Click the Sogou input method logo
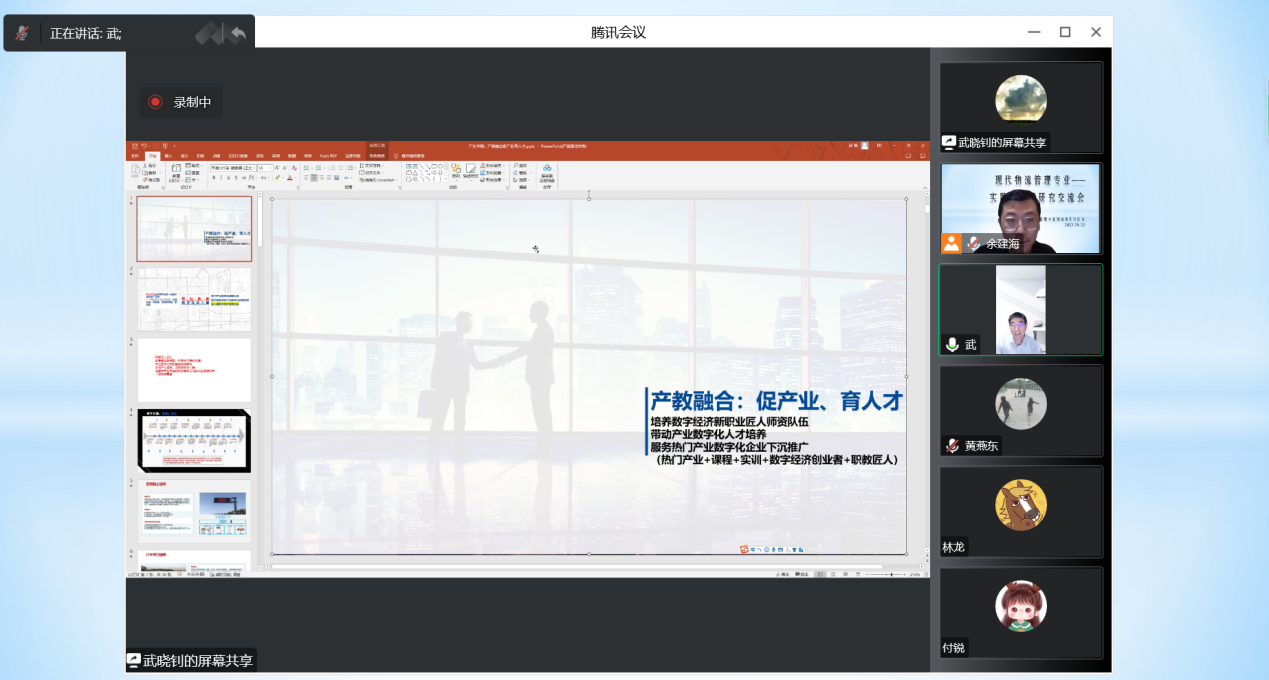The height and width of the screenshot is (680, 1269). 744,549
